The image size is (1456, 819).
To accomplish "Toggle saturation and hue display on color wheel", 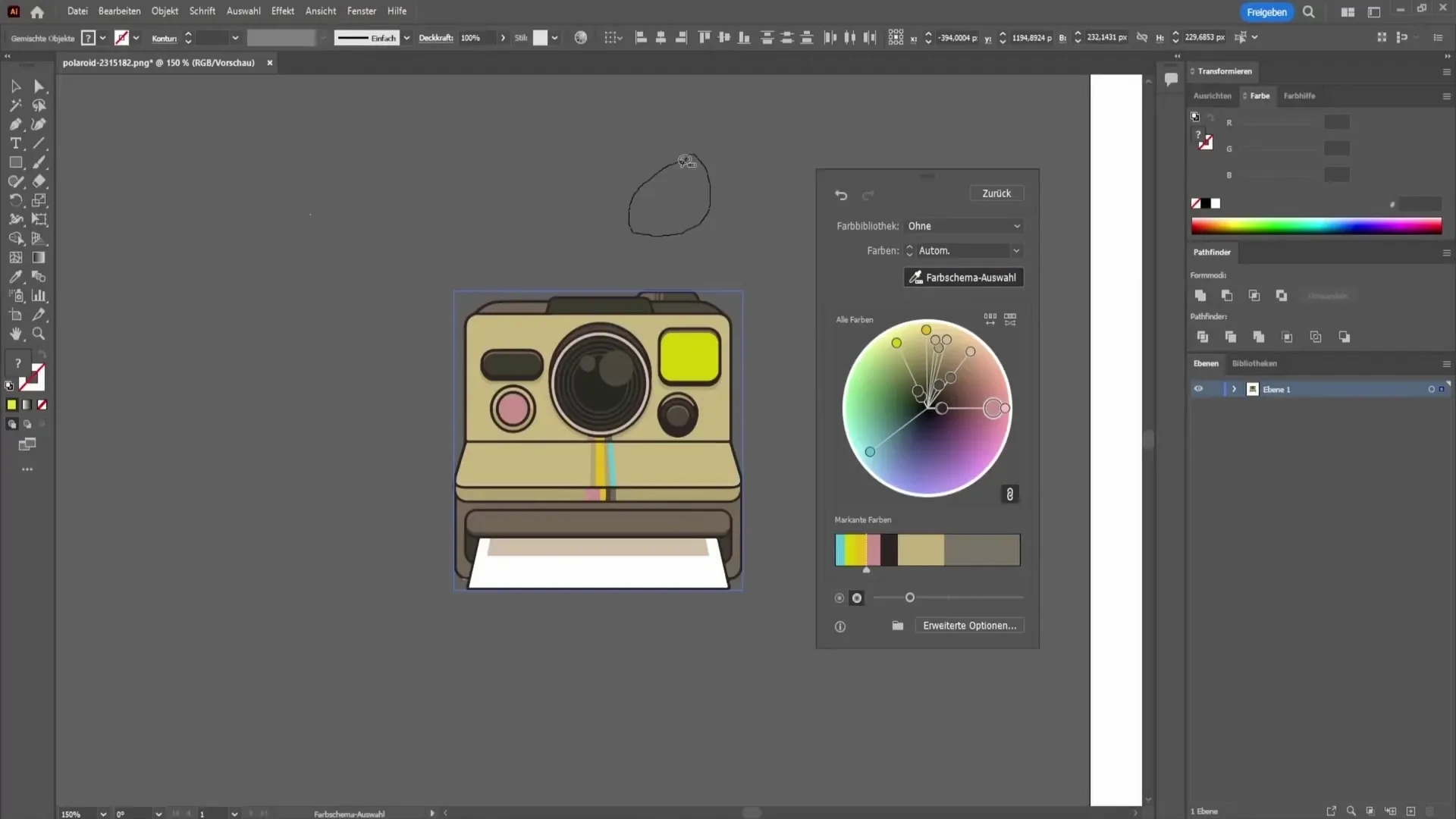I will tap(839, 598).
